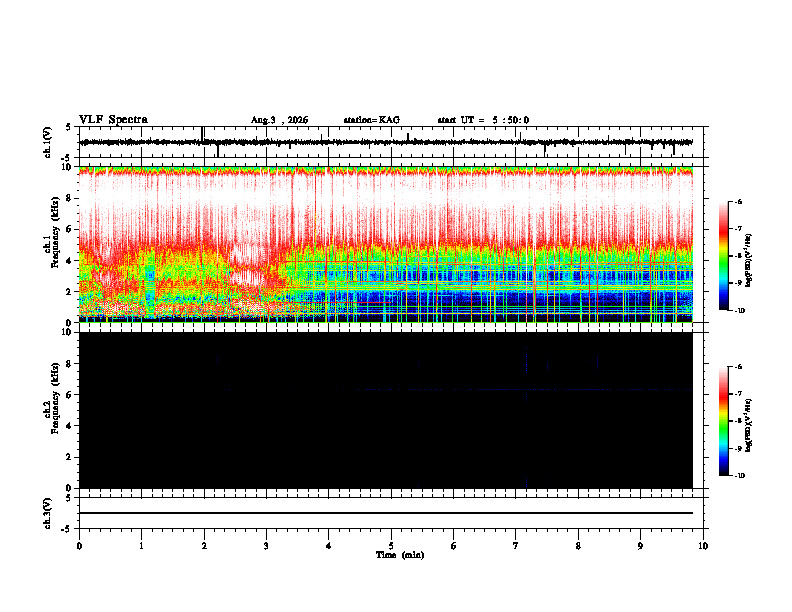Click the '6' kHz tick on ch.1 spectrogram
This screenshot has height=612, width=792.
tap(70, 229)
